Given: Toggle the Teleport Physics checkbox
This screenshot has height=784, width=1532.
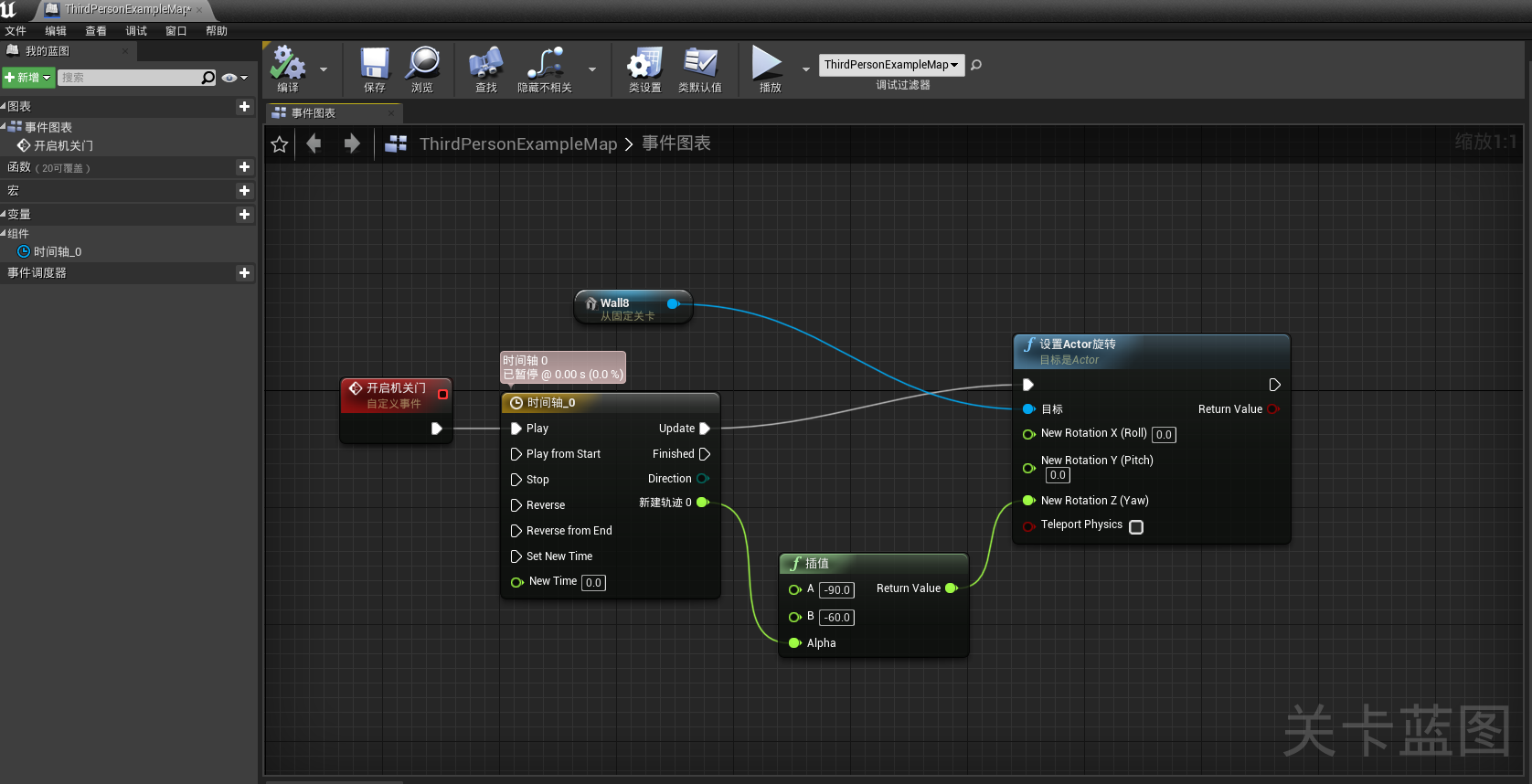Looking at the screenshot, I should (1136, 527).
